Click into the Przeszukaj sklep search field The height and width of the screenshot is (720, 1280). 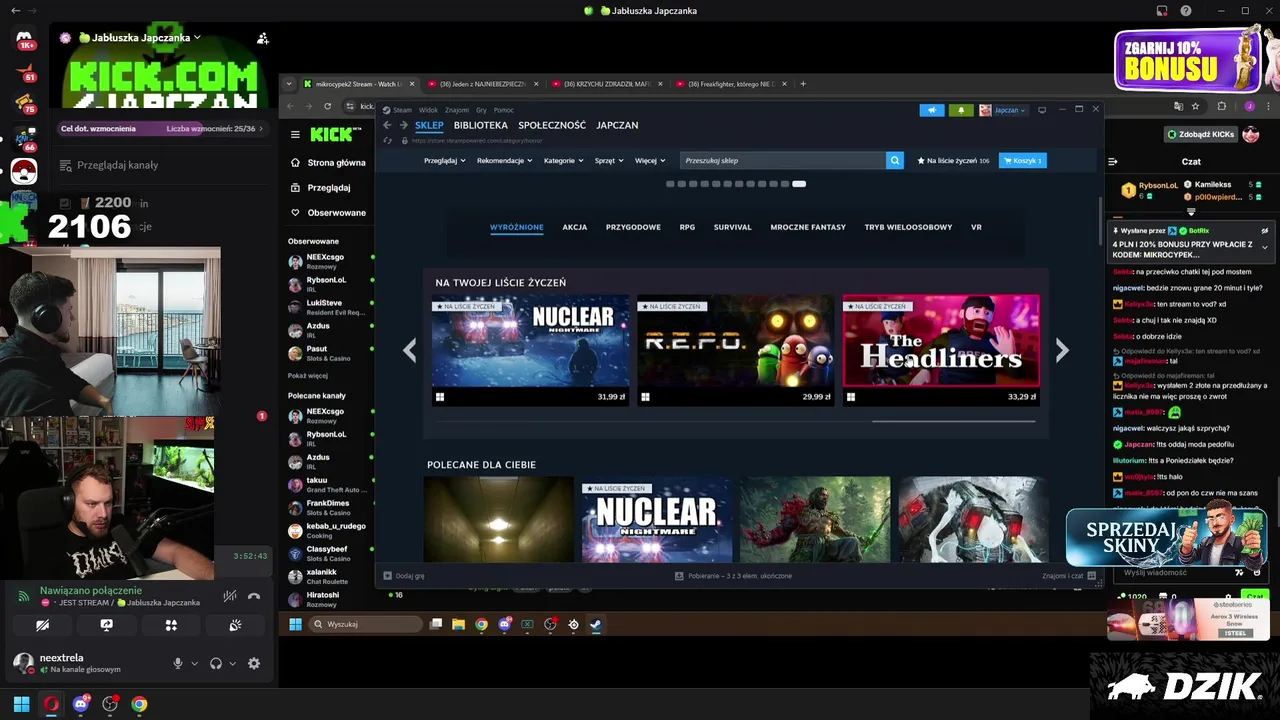pos(783,160)
